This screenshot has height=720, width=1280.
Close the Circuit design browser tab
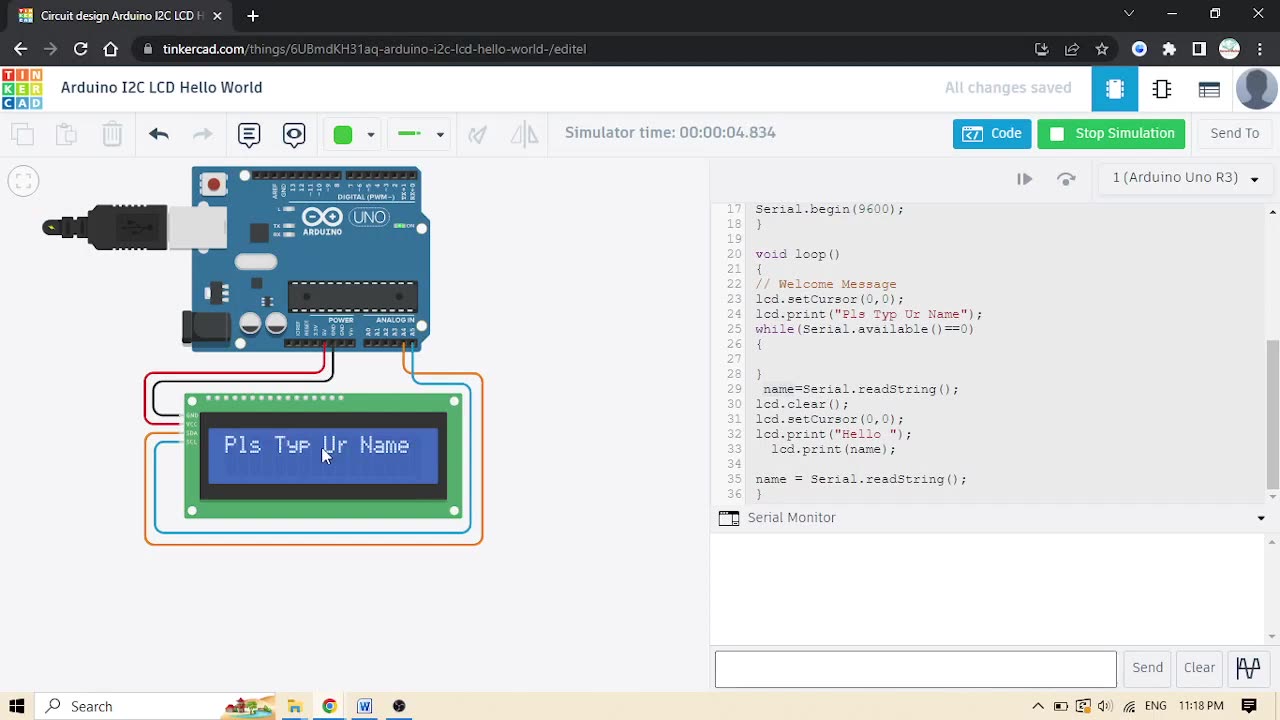point(219,16)
